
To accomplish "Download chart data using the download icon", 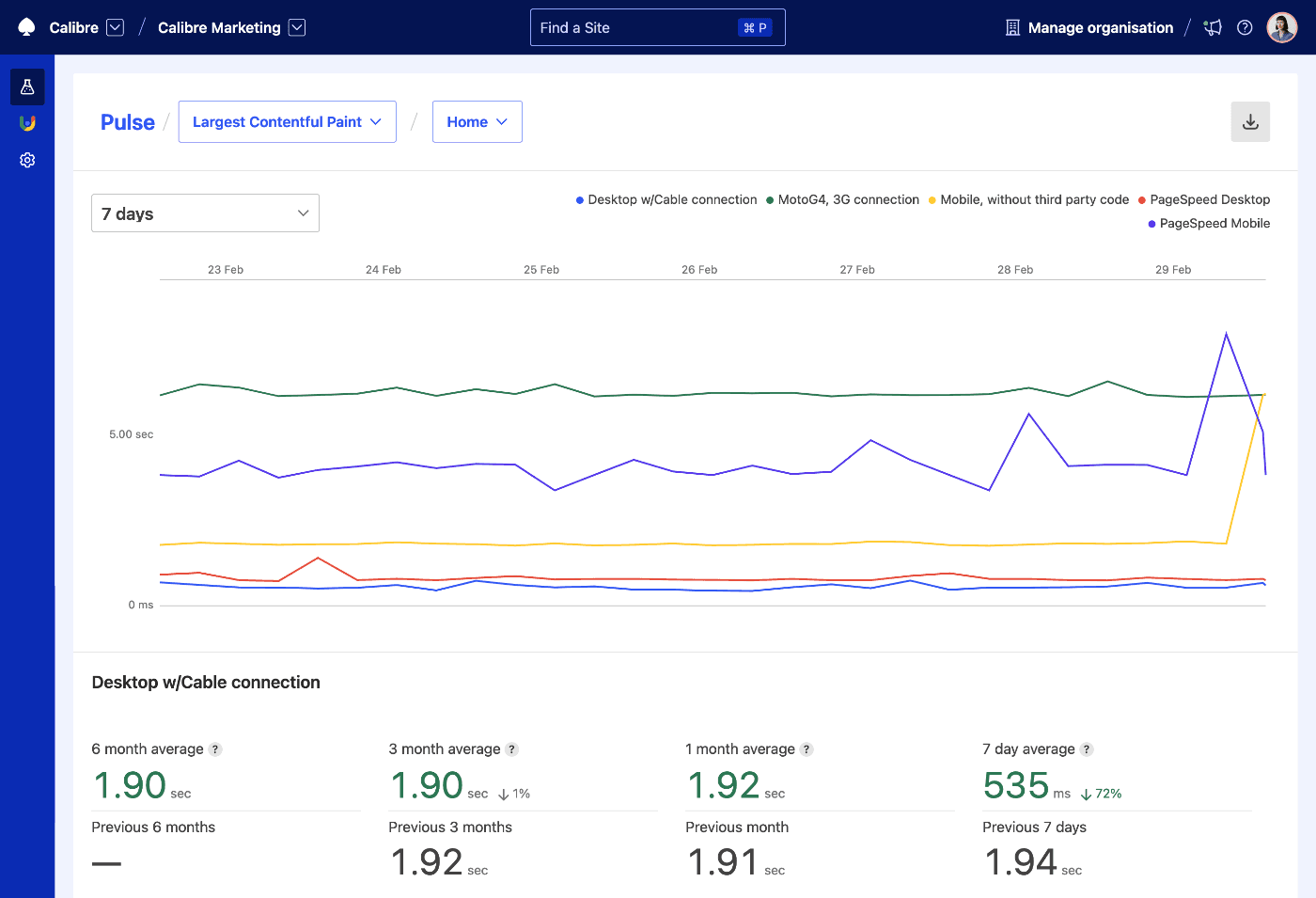I will click(1250, 121).
